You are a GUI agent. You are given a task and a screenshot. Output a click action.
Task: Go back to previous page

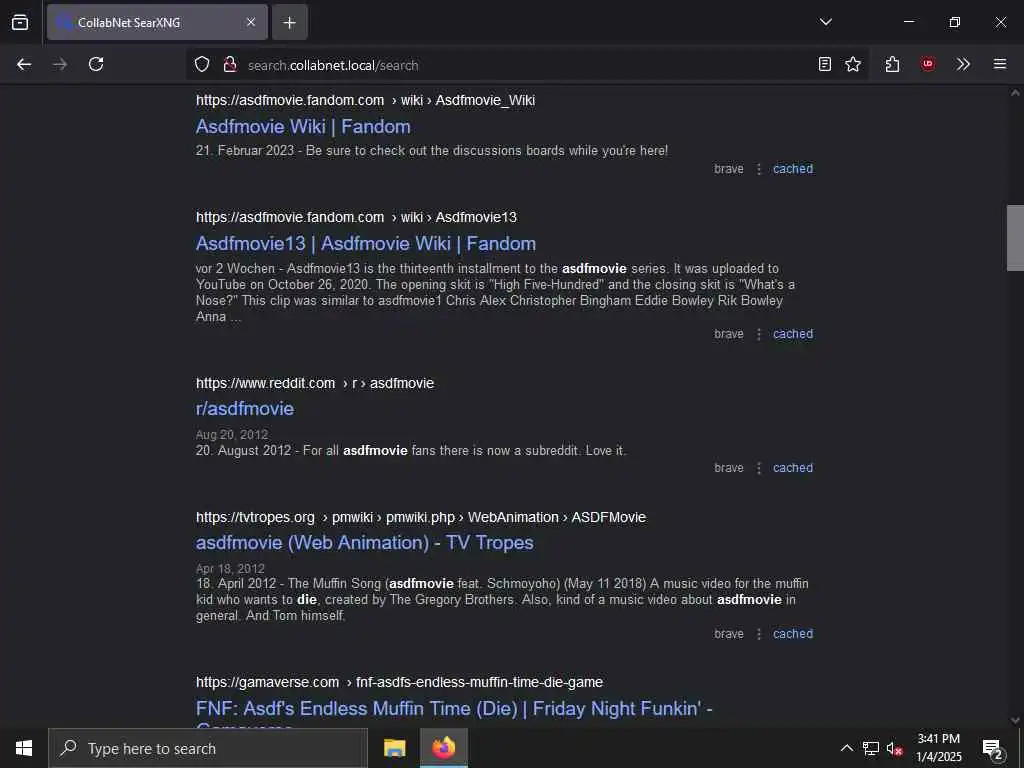(x=24, y=64)
